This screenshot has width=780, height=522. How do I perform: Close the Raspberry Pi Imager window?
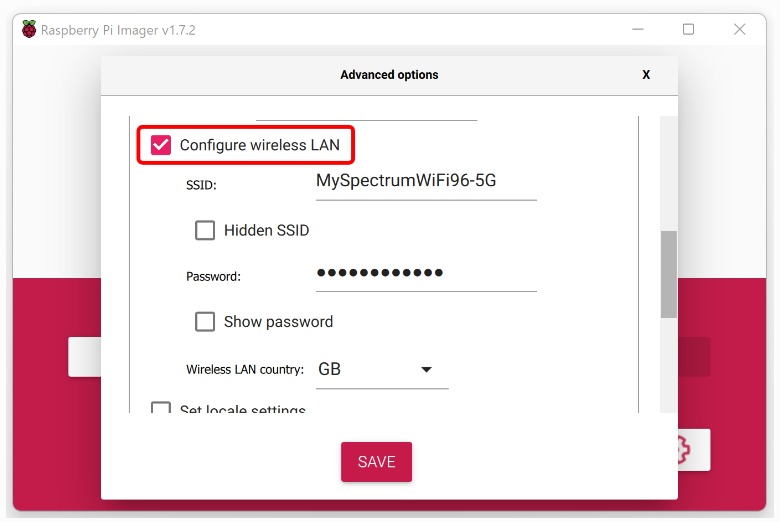click(739, 29)
